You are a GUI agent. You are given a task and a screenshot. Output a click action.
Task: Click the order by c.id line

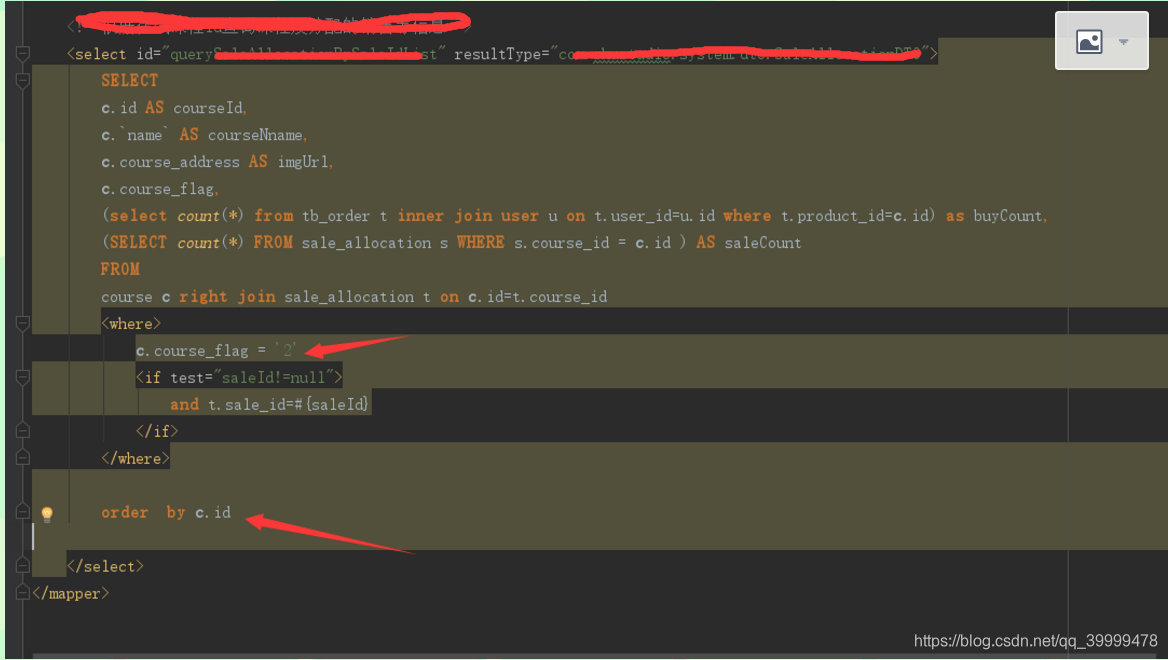tap(165, 512)
